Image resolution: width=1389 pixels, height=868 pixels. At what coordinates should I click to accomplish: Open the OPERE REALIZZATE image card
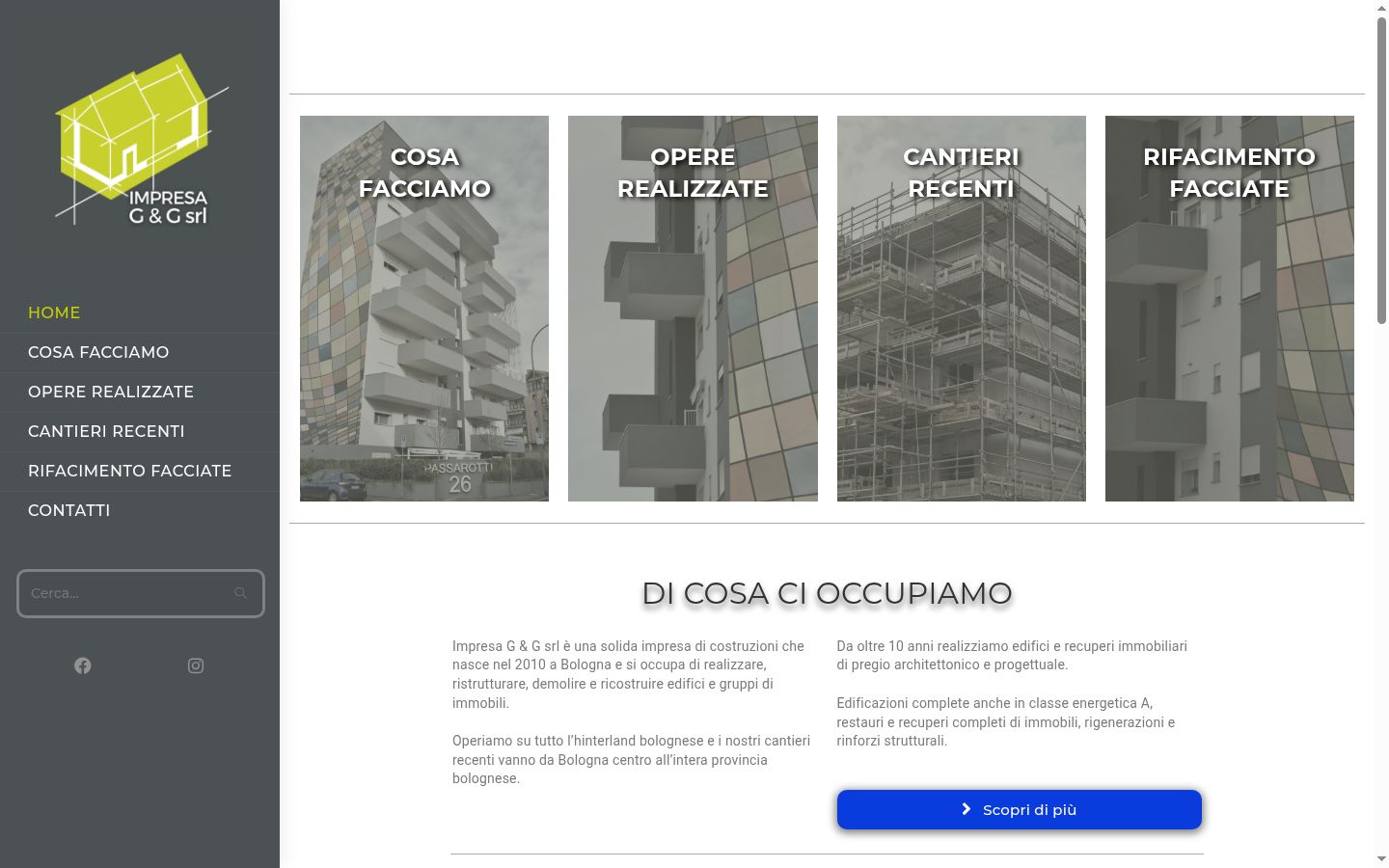click(693, 309)
